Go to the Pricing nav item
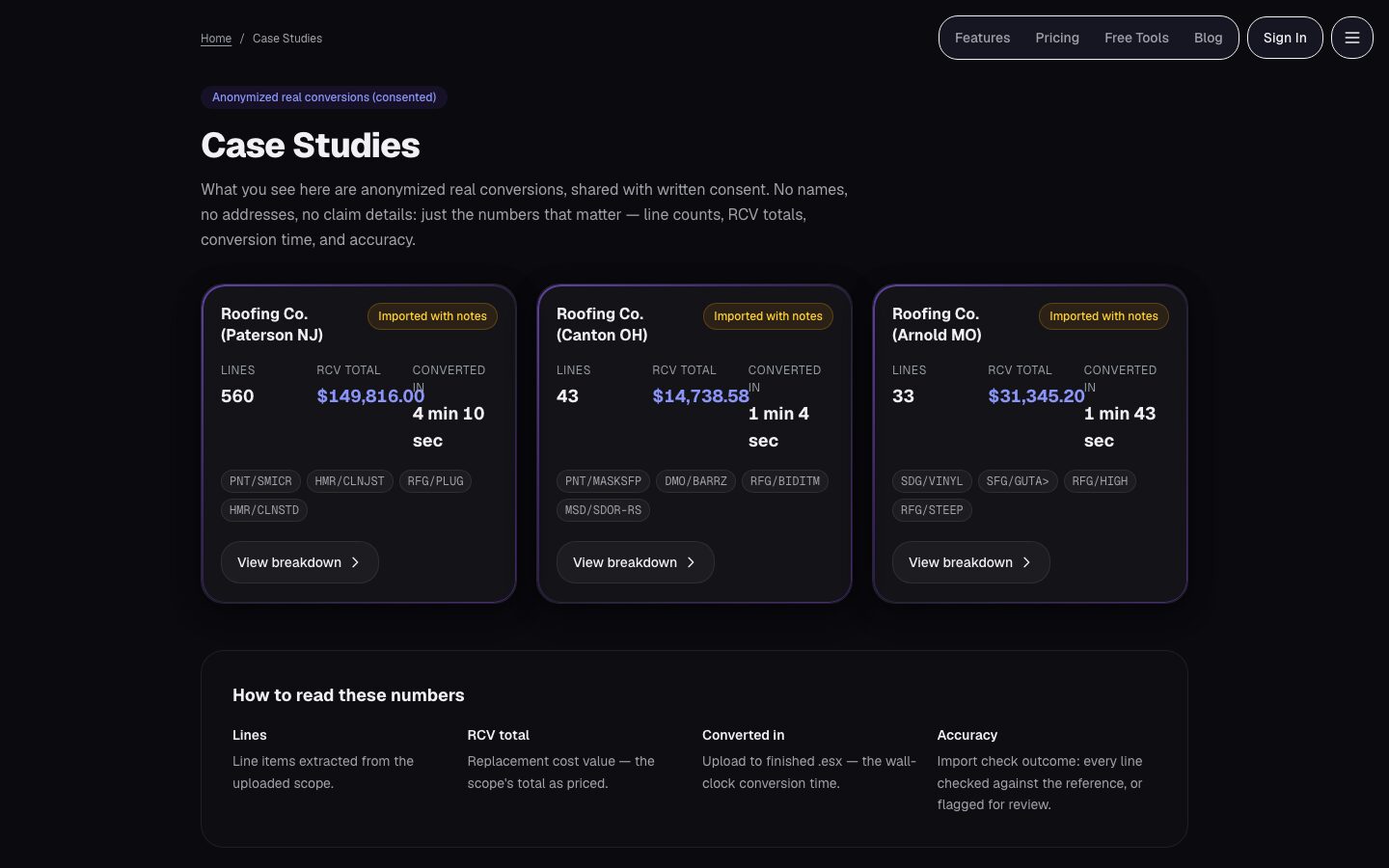Image resolution: width=1389 pixels, height=868 pixels. tap(1057, 38)
